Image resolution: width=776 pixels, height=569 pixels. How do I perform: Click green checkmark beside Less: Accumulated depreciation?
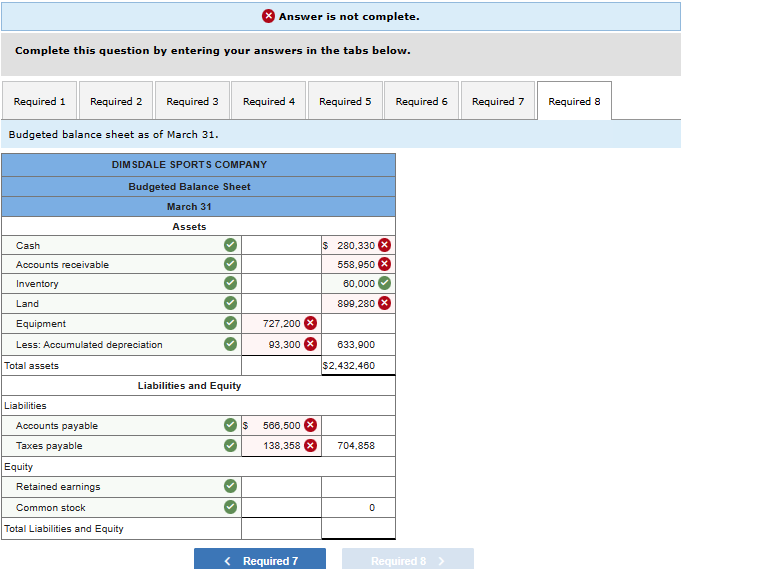coord(230,344)
